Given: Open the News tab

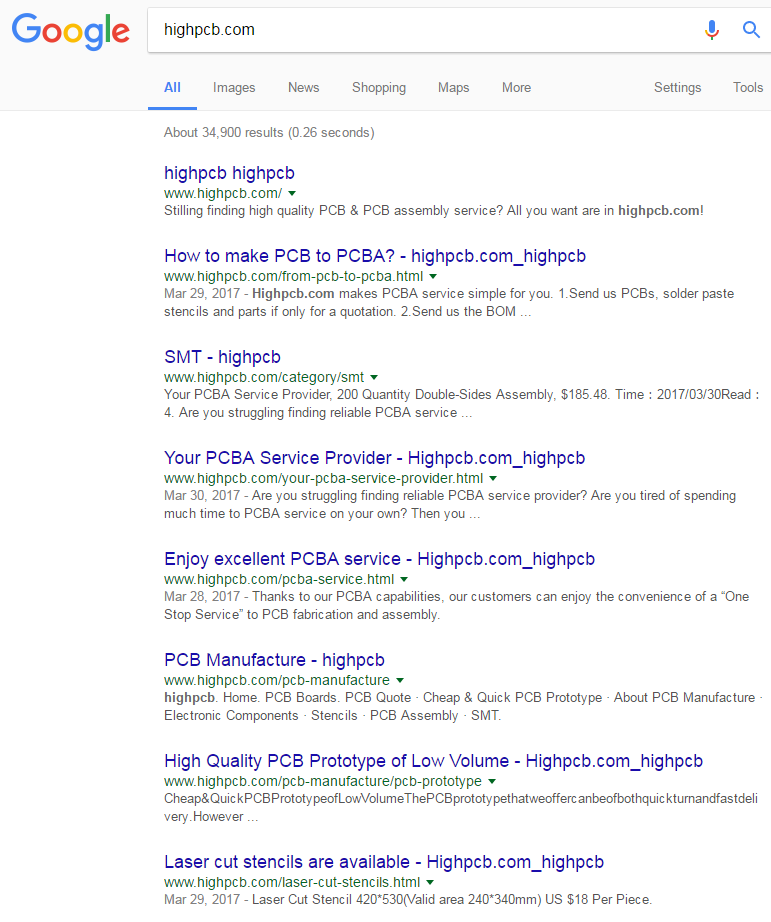Looking at the screenshot, I should click(x=303, y=88).
